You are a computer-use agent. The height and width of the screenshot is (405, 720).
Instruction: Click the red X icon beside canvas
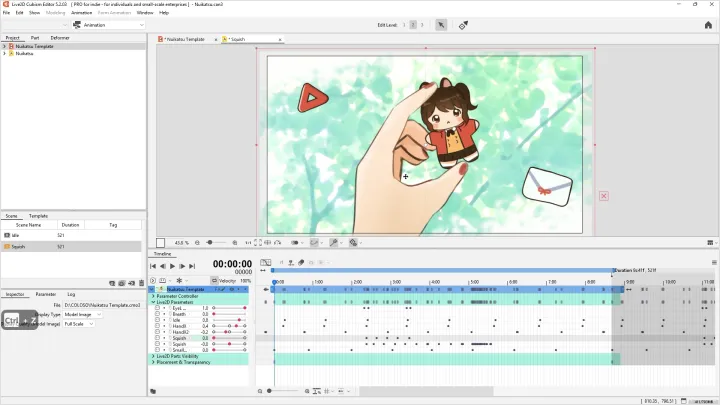[x=604, y=196]
